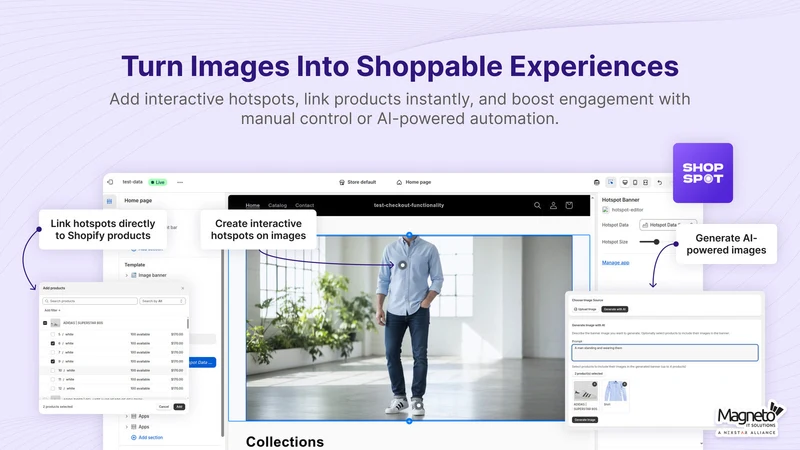Screen dimensions: 800x450
Task: Click the Adidas Superstar product thumbnail
Action: [x=585, y=391]
